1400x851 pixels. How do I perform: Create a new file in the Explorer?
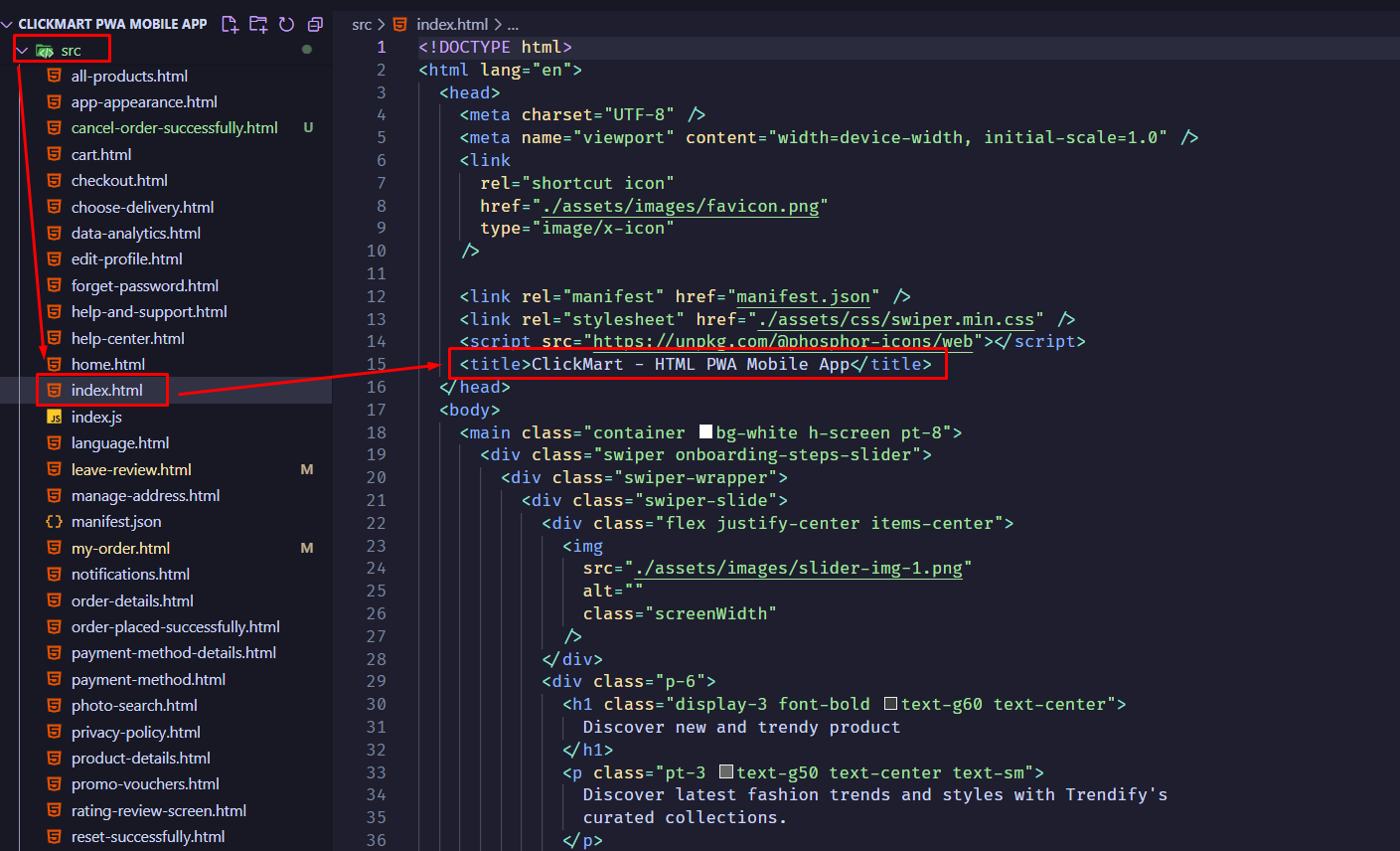click(x=230, y=24)
